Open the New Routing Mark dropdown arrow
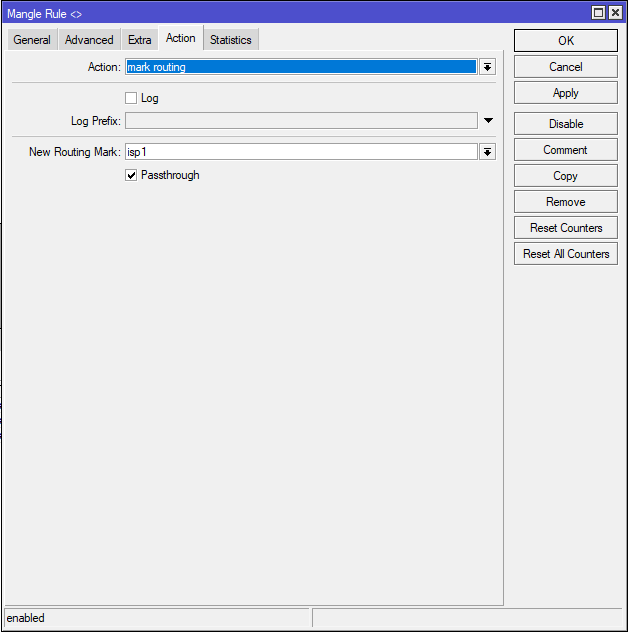Viewport: 628px width, 632px height. click(487, 152)
